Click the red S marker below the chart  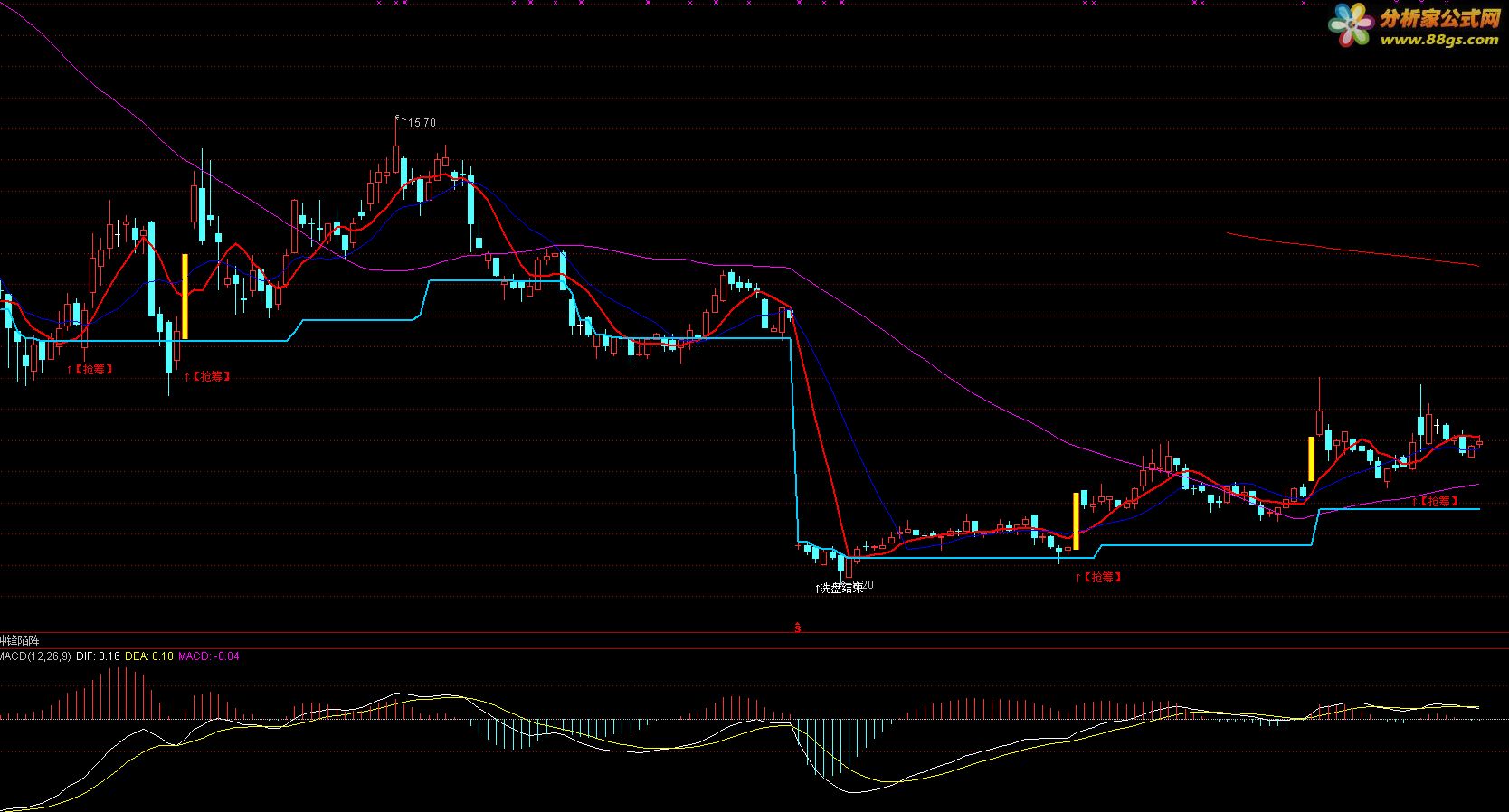(x=797, y=627)
